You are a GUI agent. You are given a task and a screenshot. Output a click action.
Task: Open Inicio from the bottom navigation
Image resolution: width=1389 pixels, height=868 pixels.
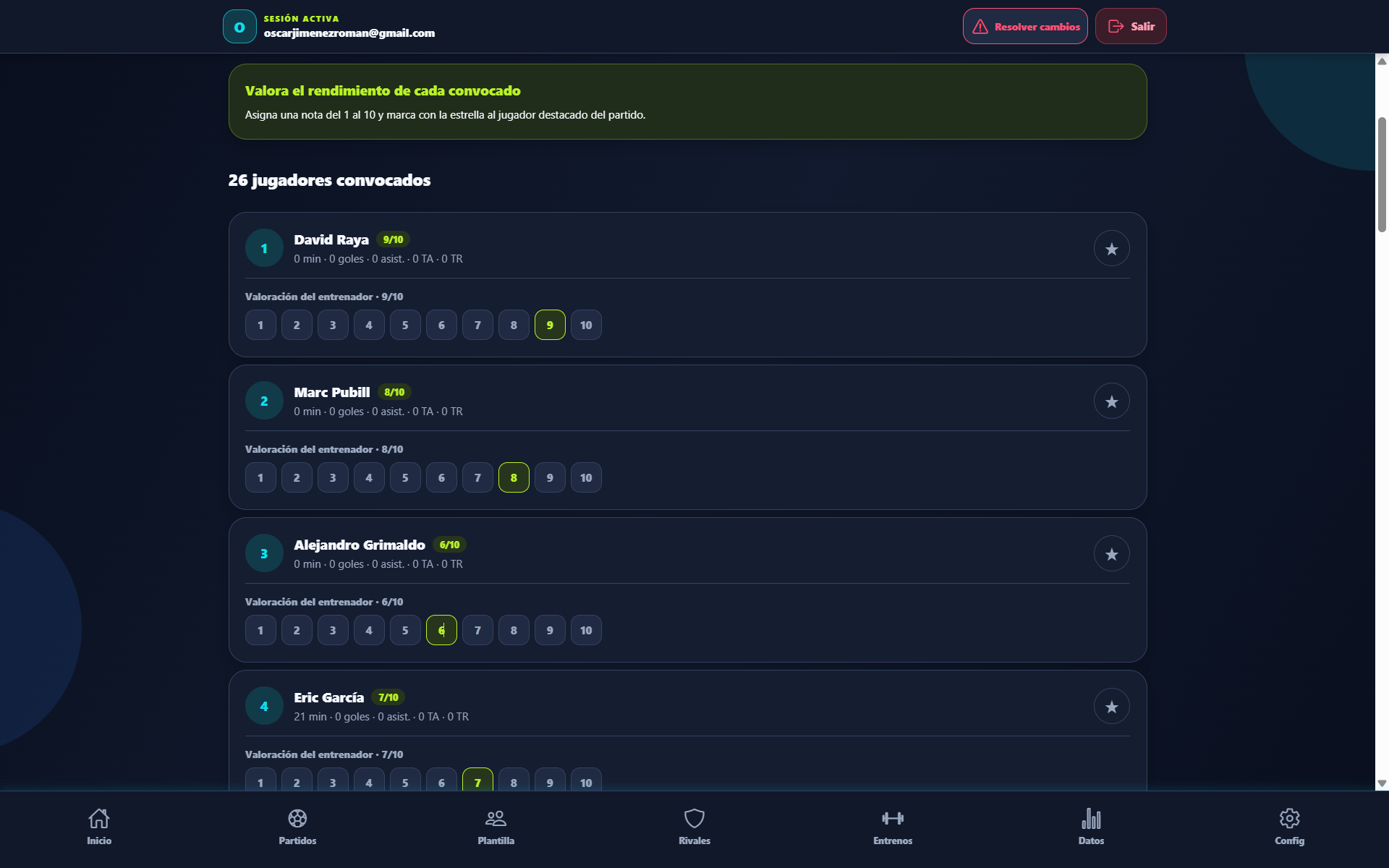[x=99, y=827]
